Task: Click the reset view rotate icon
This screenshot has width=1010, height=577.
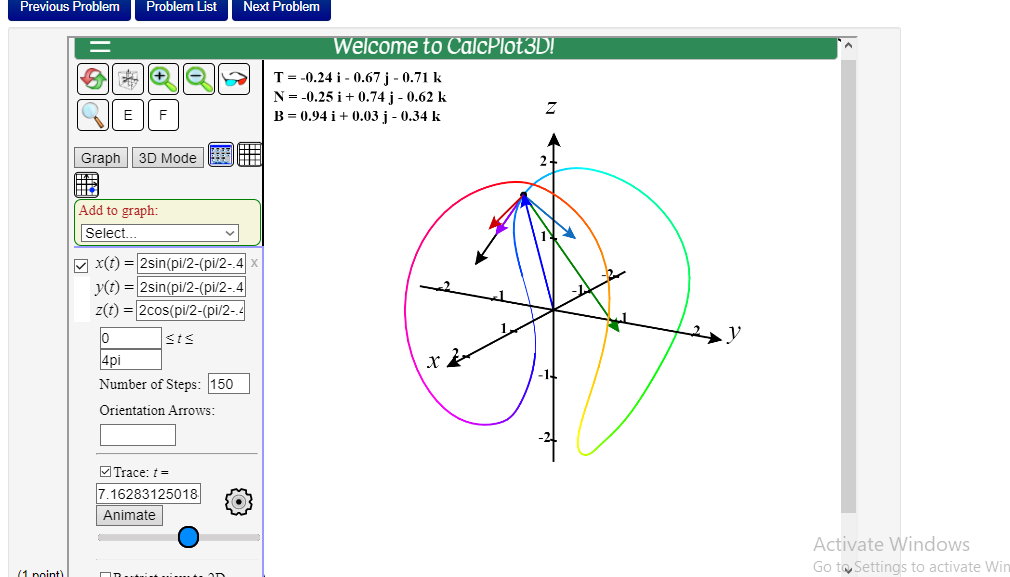Action: point(93,79)
